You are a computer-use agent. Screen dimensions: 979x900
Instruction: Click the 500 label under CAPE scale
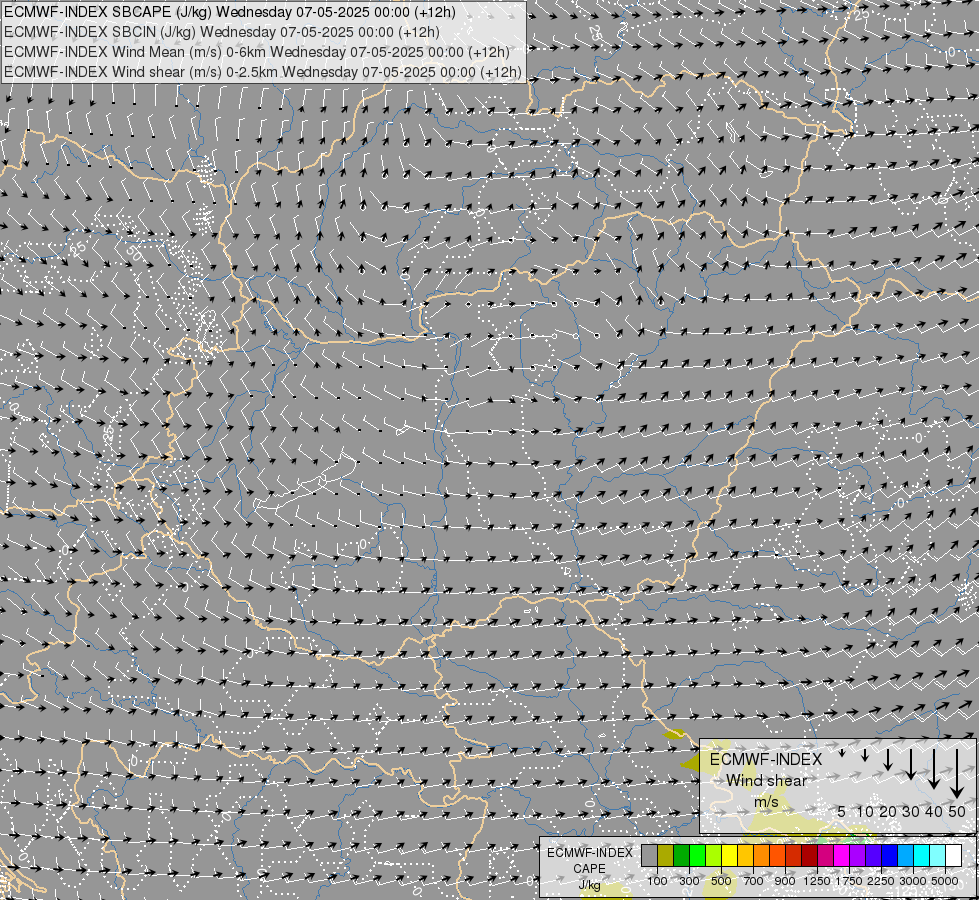(721, 881)
